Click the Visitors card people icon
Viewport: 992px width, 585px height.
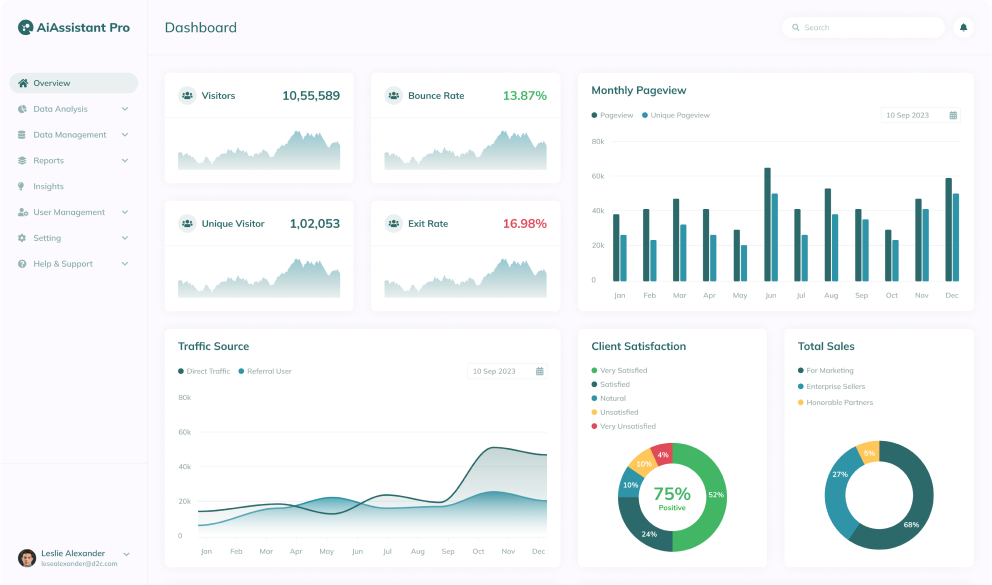pyautogui.click(x=189, y=95)
